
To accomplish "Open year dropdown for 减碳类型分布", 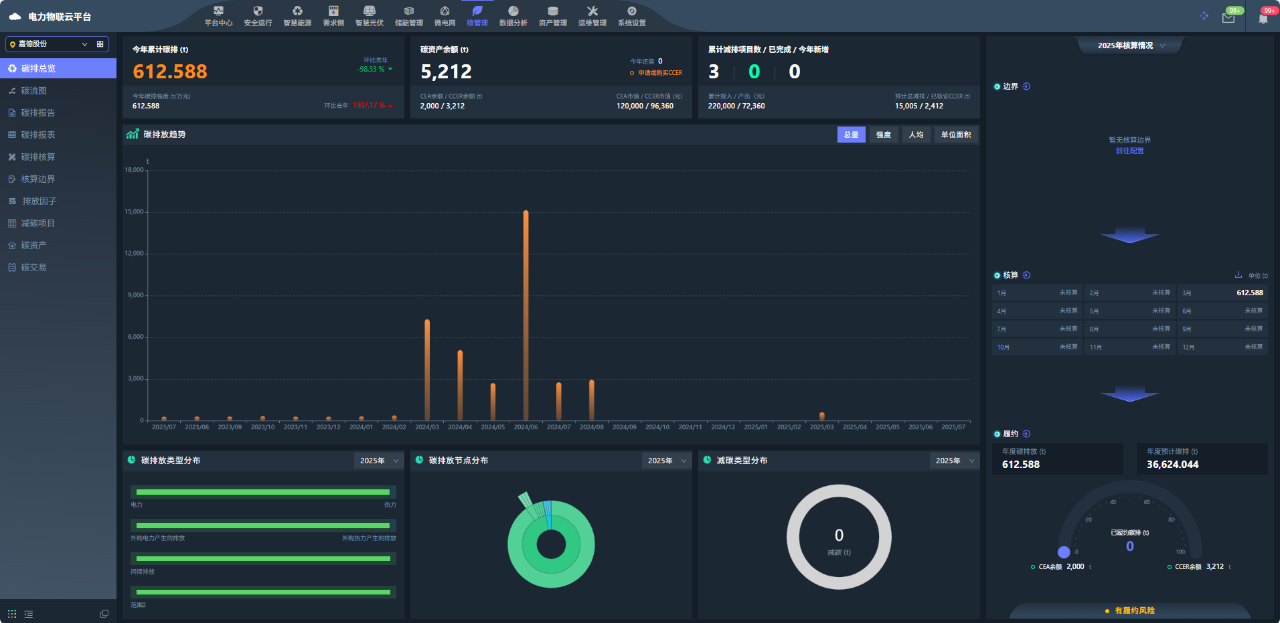I will pyautogui.click(x=955, y=461).
